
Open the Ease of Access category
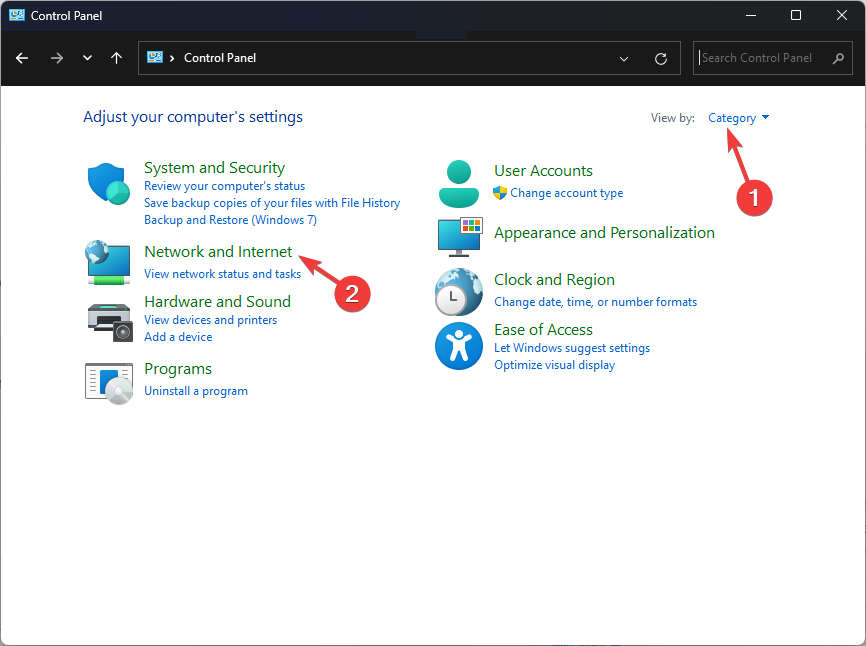543,330
